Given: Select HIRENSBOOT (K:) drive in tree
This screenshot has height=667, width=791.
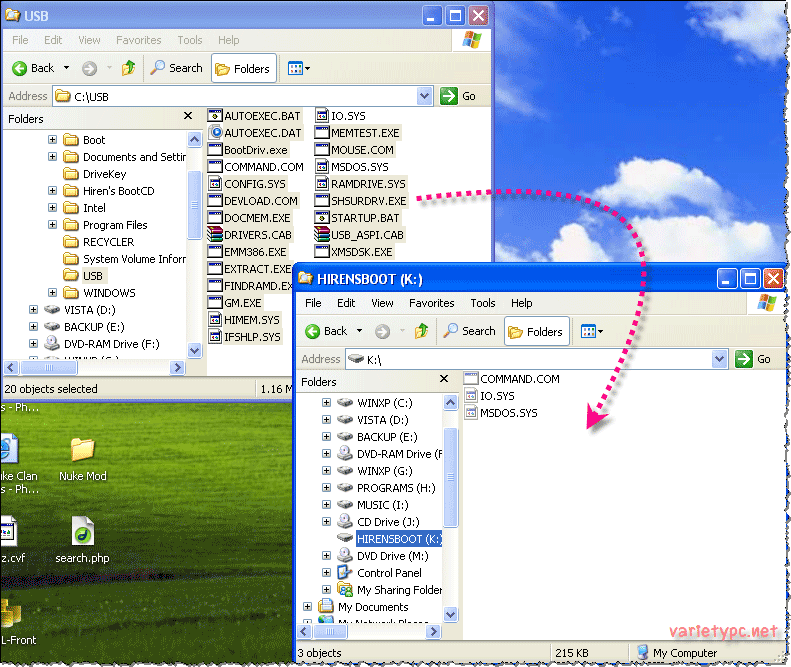Looking at the screenshot, I should pyautogui.click(x=389, y=539).
